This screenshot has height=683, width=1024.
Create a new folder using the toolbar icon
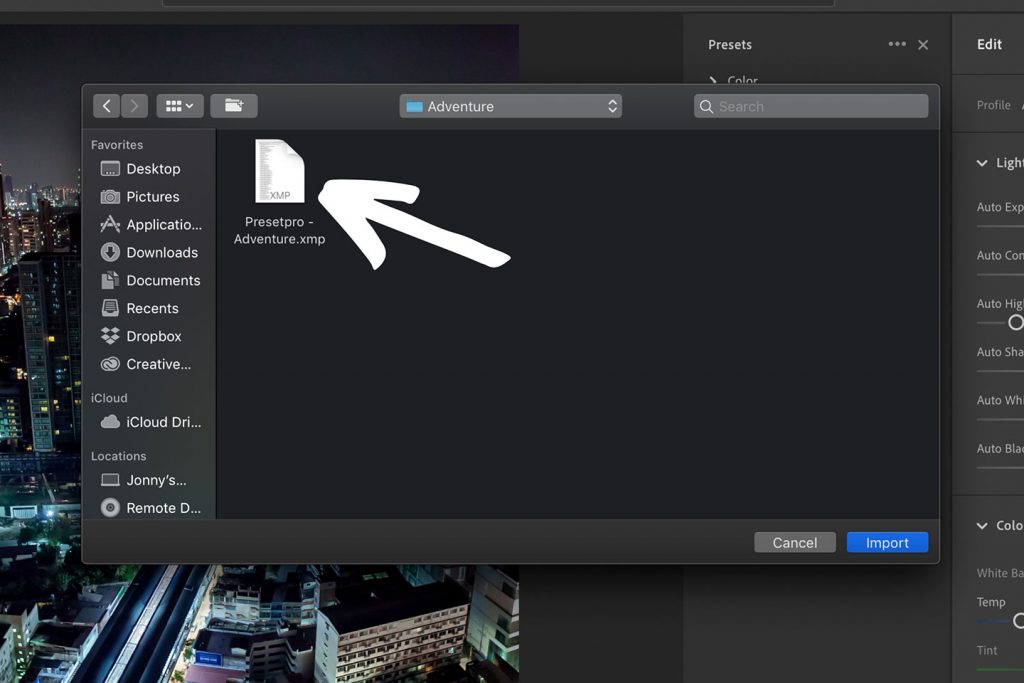pos(234,105)
